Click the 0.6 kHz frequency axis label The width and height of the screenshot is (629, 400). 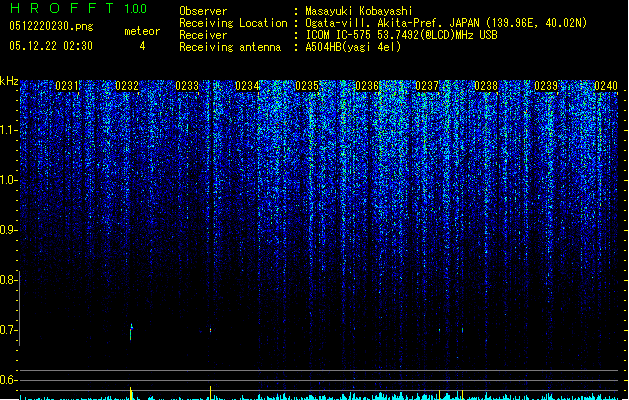(x=8, y=380)
